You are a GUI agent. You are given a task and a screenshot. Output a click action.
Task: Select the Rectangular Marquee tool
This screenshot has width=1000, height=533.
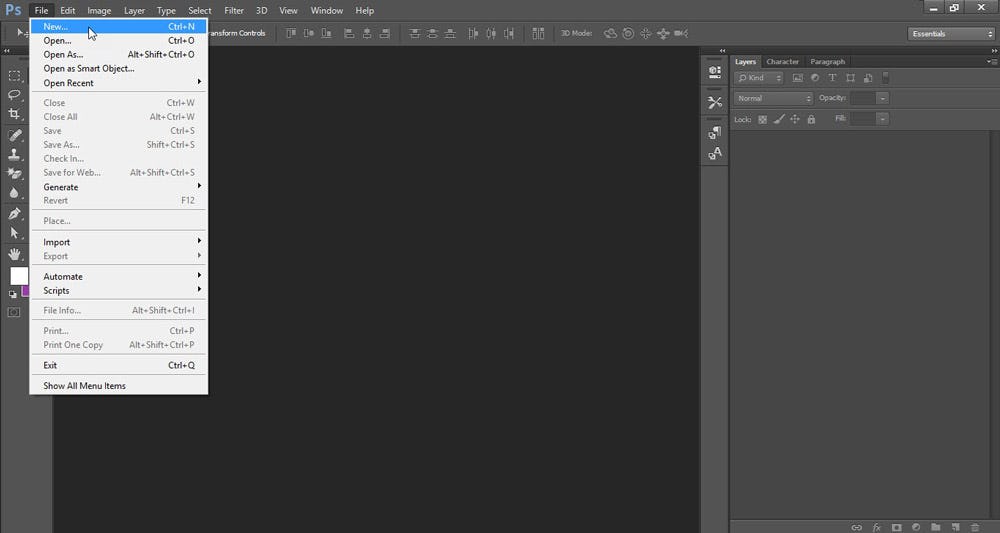pos(14,75)
